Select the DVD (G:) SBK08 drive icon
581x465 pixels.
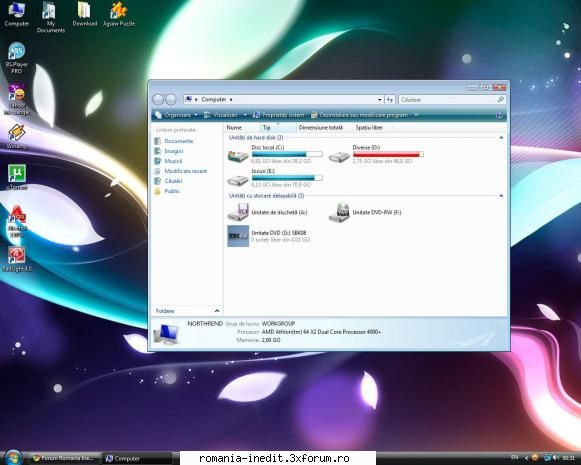click(238, 236)
